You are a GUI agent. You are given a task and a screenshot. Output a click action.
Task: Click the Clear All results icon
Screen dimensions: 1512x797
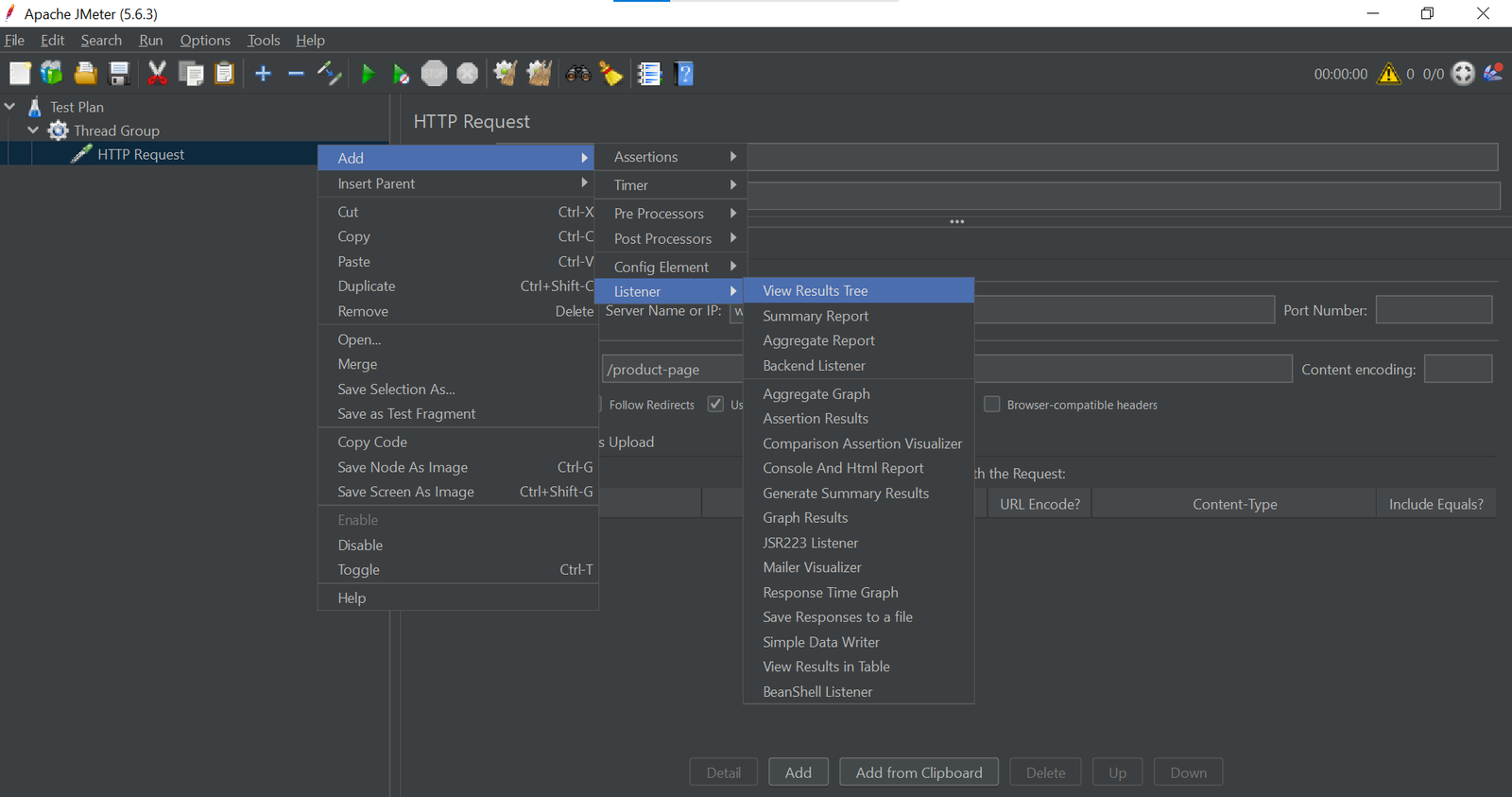coord(540,74)
